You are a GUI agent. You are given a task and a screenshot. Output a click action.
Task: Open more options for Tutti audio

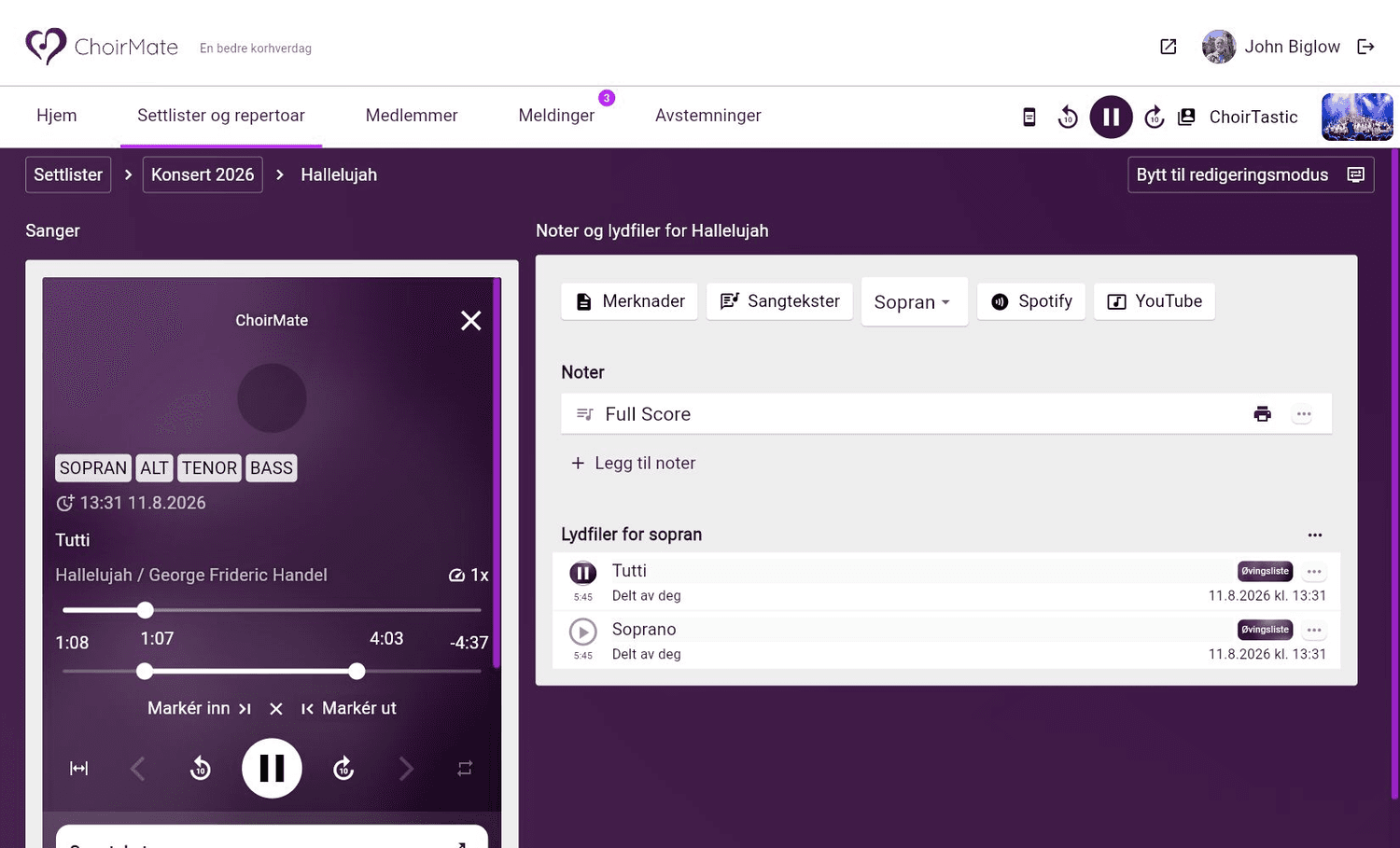(x=1314, y=572)
